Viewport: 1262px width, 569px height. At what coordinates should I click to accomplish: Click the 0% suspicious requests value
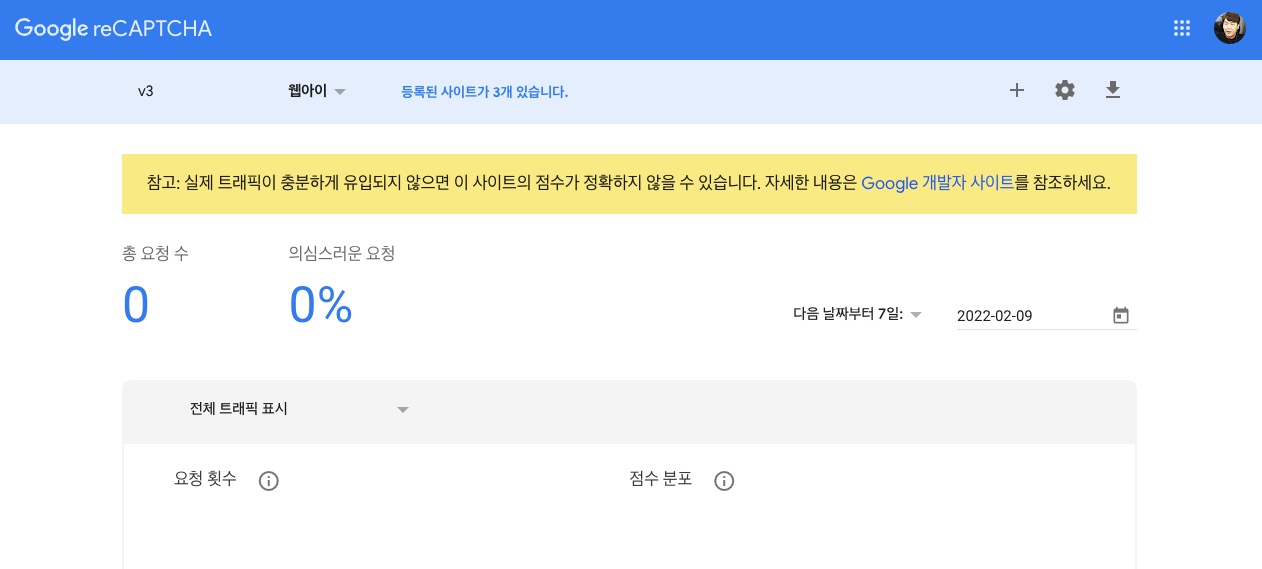click(321, 305)
